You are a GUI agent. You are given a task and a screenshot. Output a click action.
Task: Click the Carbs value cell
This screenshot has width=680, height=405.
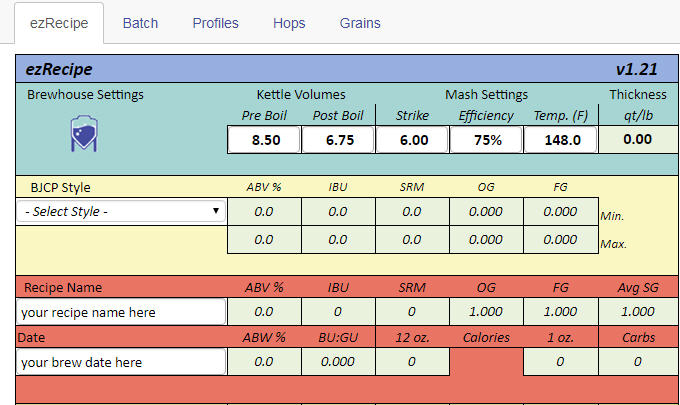[x=638, y=361]
